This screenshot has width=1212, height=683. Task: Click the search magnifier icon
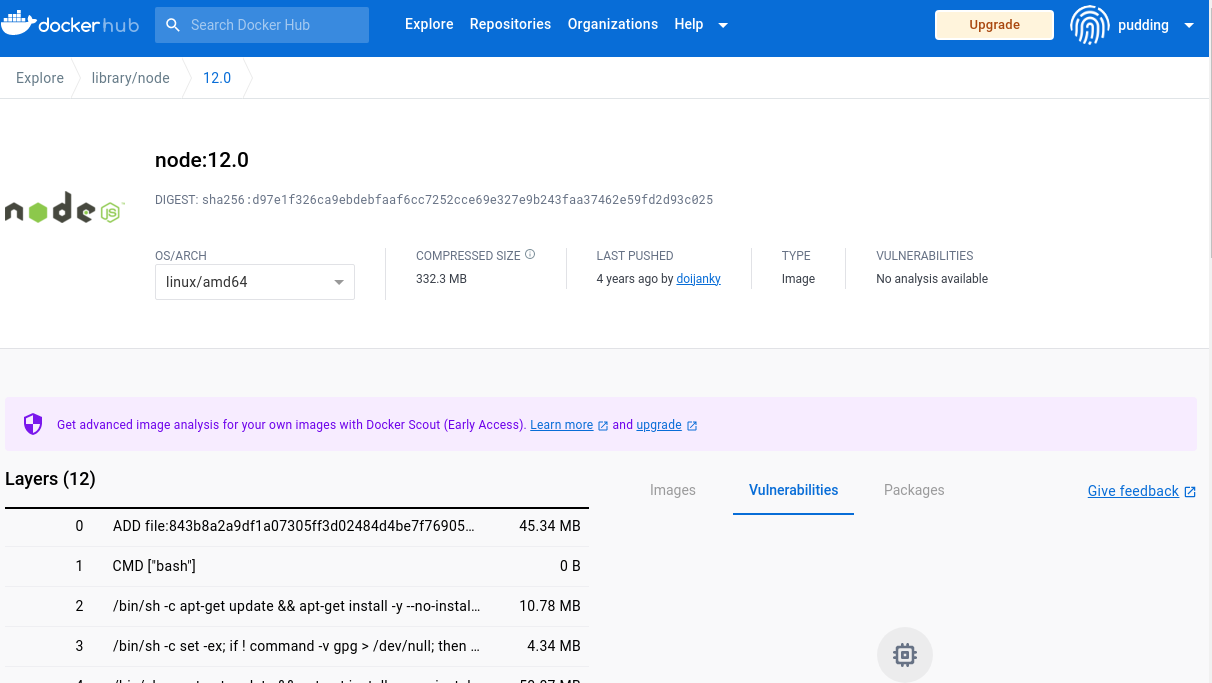click(x=173, y=25)
